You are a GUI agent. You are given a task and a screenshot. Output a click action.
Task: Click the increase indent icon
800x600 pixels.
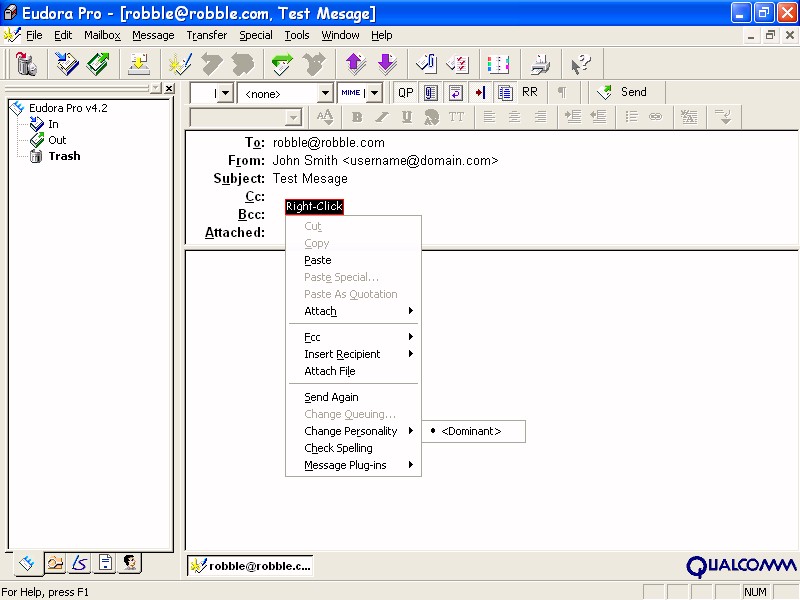click(573, 117)
